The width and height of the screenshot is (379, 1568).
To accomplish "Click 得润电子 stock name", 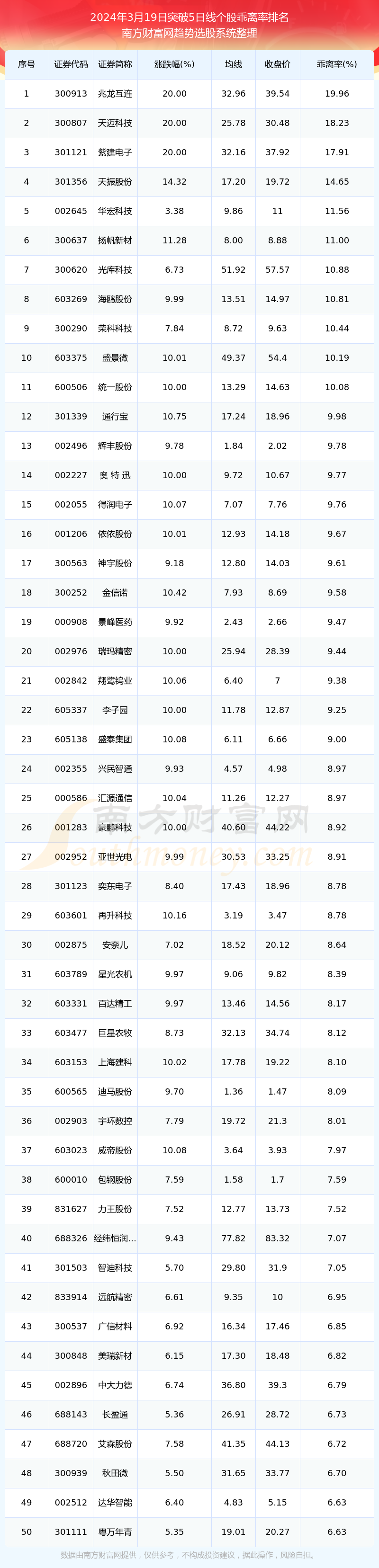I will pos(115,505).
